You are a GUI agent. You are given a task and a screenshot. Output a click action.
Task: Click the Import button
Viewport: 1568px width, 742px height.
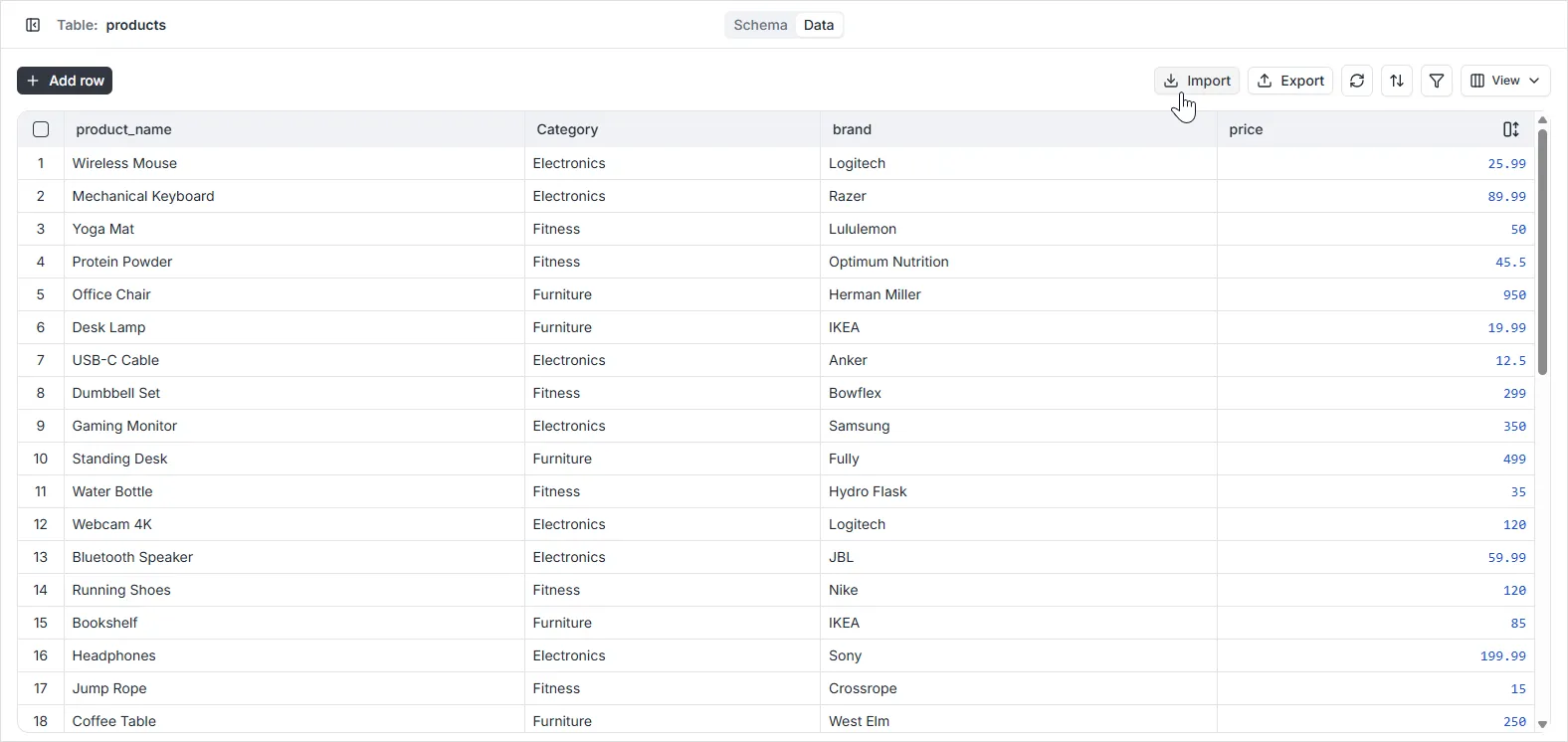click(x=1197, y=81)
